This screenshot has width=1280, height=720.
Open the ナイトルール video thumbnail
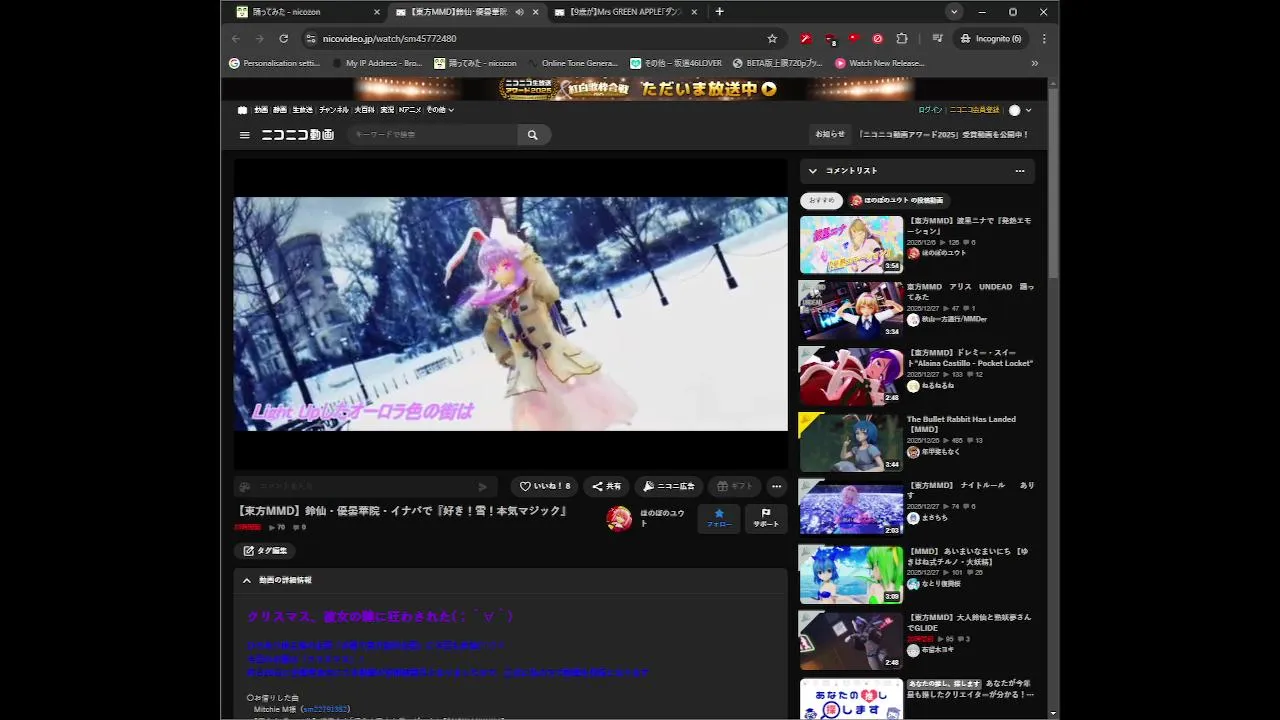(x=851, y=508)
